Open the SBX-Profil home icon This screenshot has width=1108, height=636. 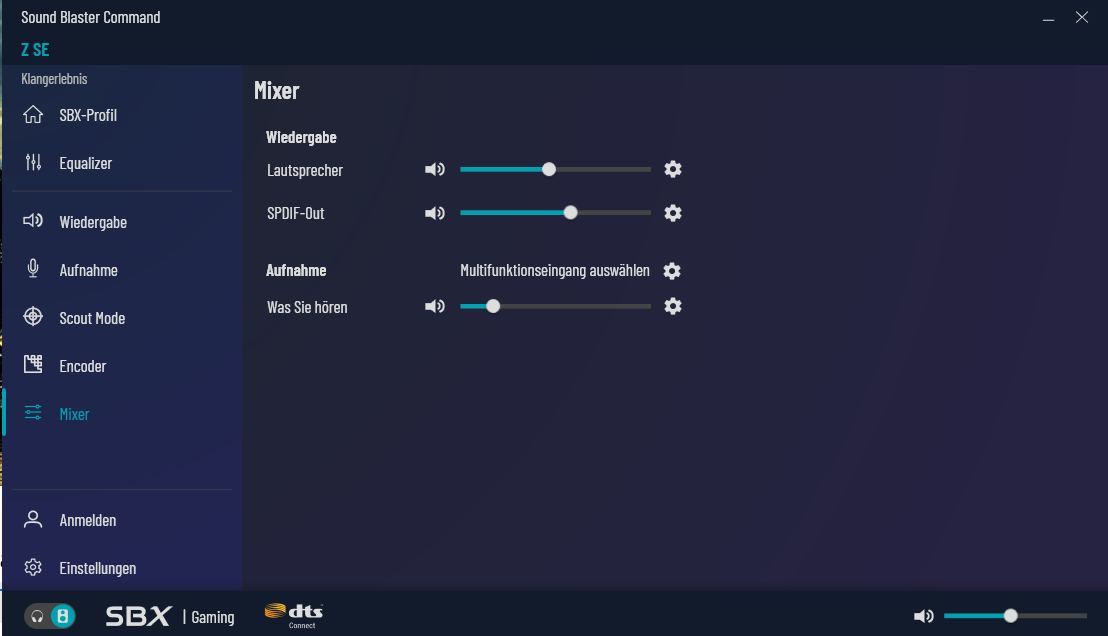click(33, 114)
